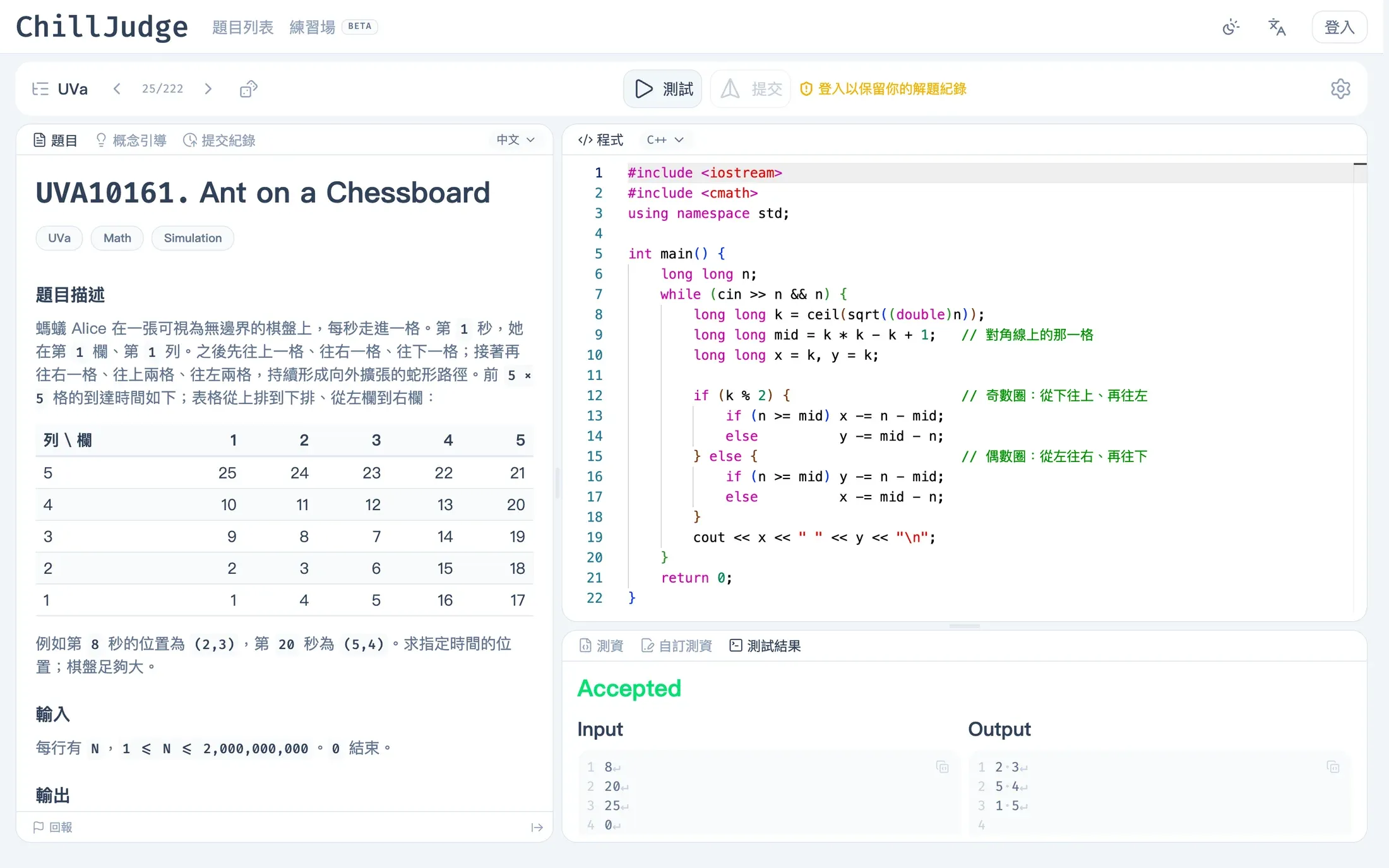Screen dimensions: 1389x868
Task: Collapse the problem panel arrow
Action: [x=537, y=828]
